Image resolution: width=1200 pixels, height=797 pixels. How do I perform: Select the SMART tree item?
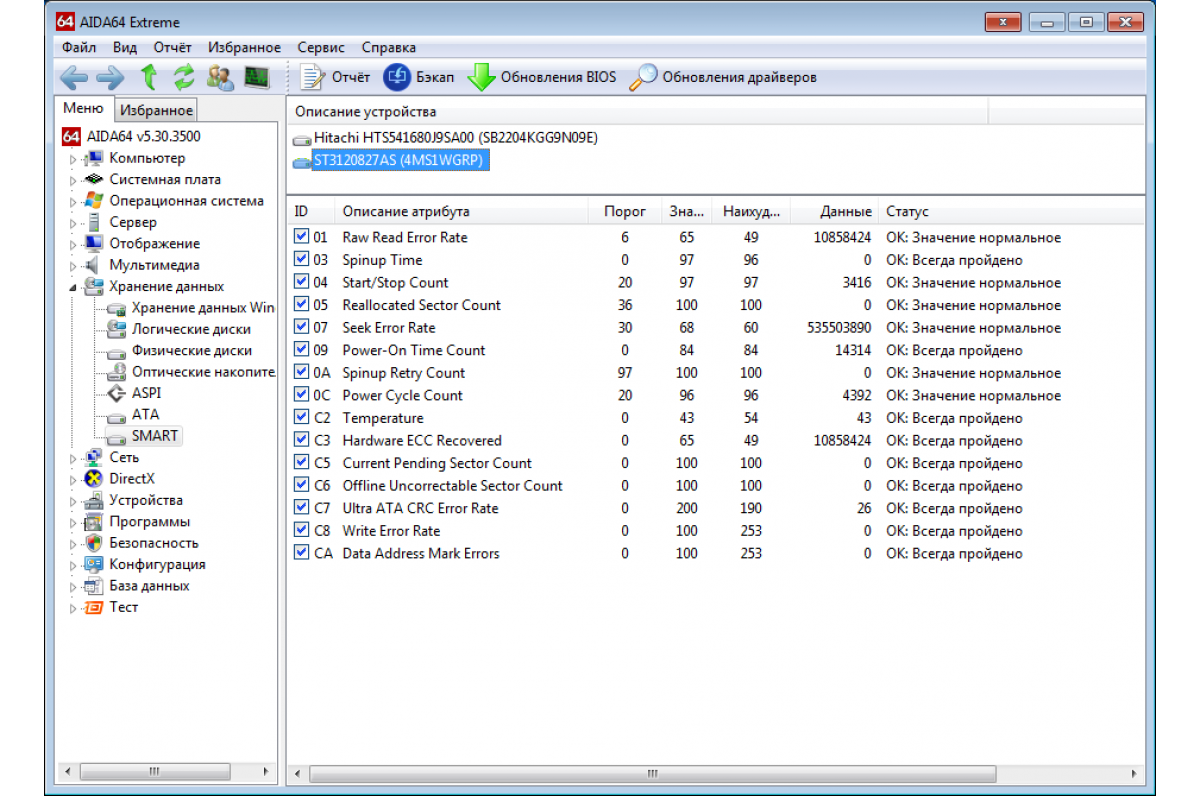point(155,436)
